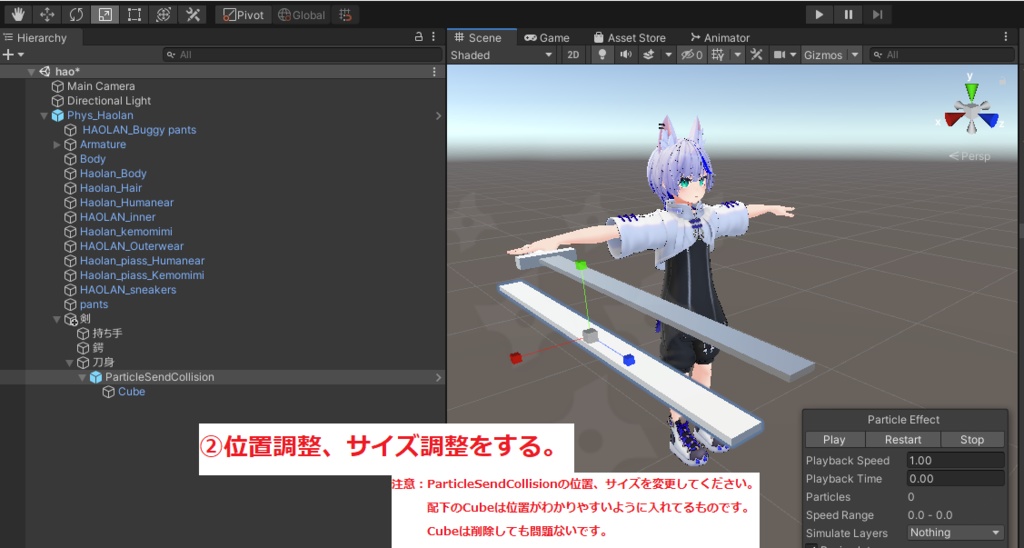1024x548 pixels.
Task: Click Stop in Particle Effect
Action: (x=972, y=440)
